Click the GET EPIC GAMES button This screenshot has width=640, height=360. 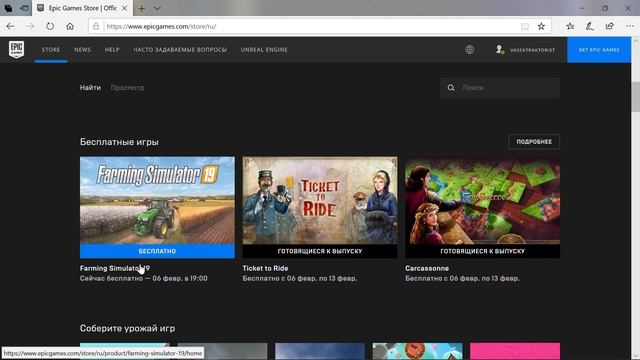(599, 50)
